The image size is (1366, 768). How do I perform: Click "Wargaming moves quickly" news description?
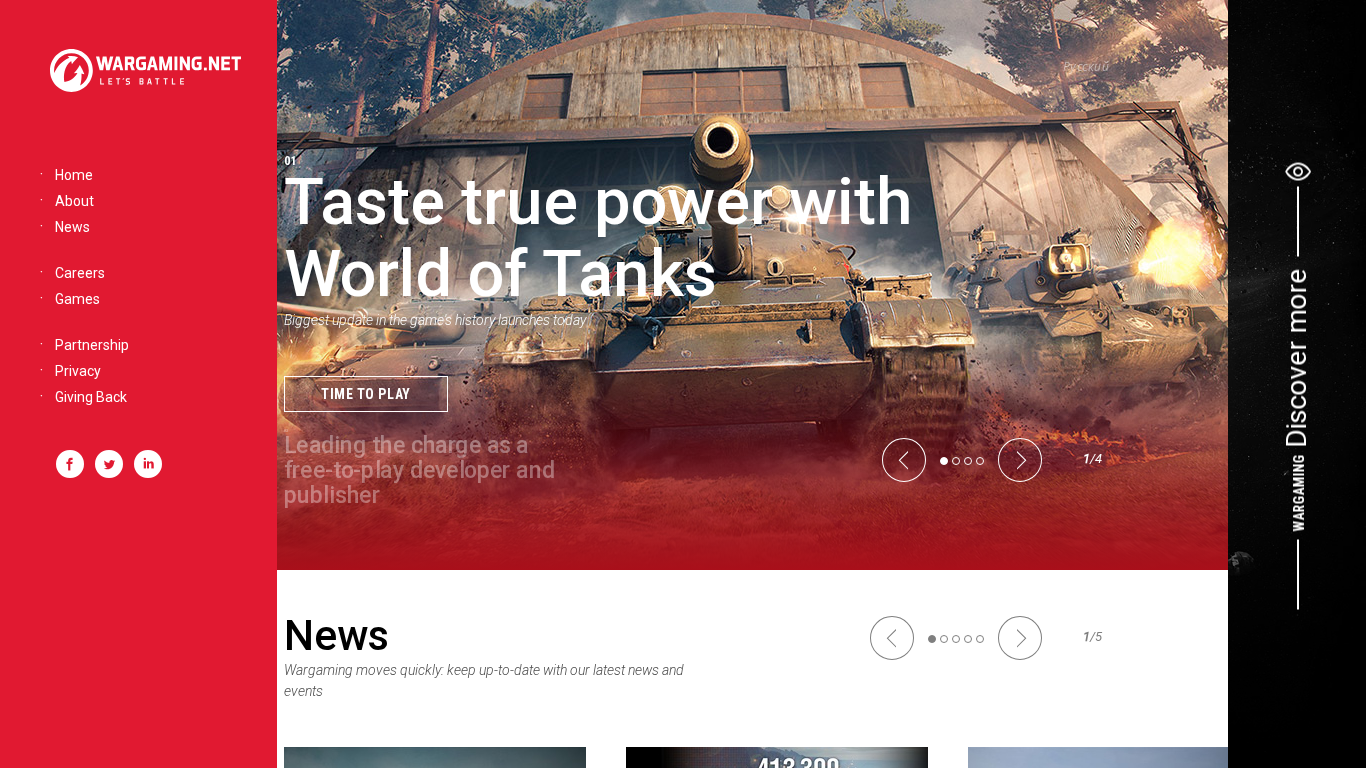484,680
